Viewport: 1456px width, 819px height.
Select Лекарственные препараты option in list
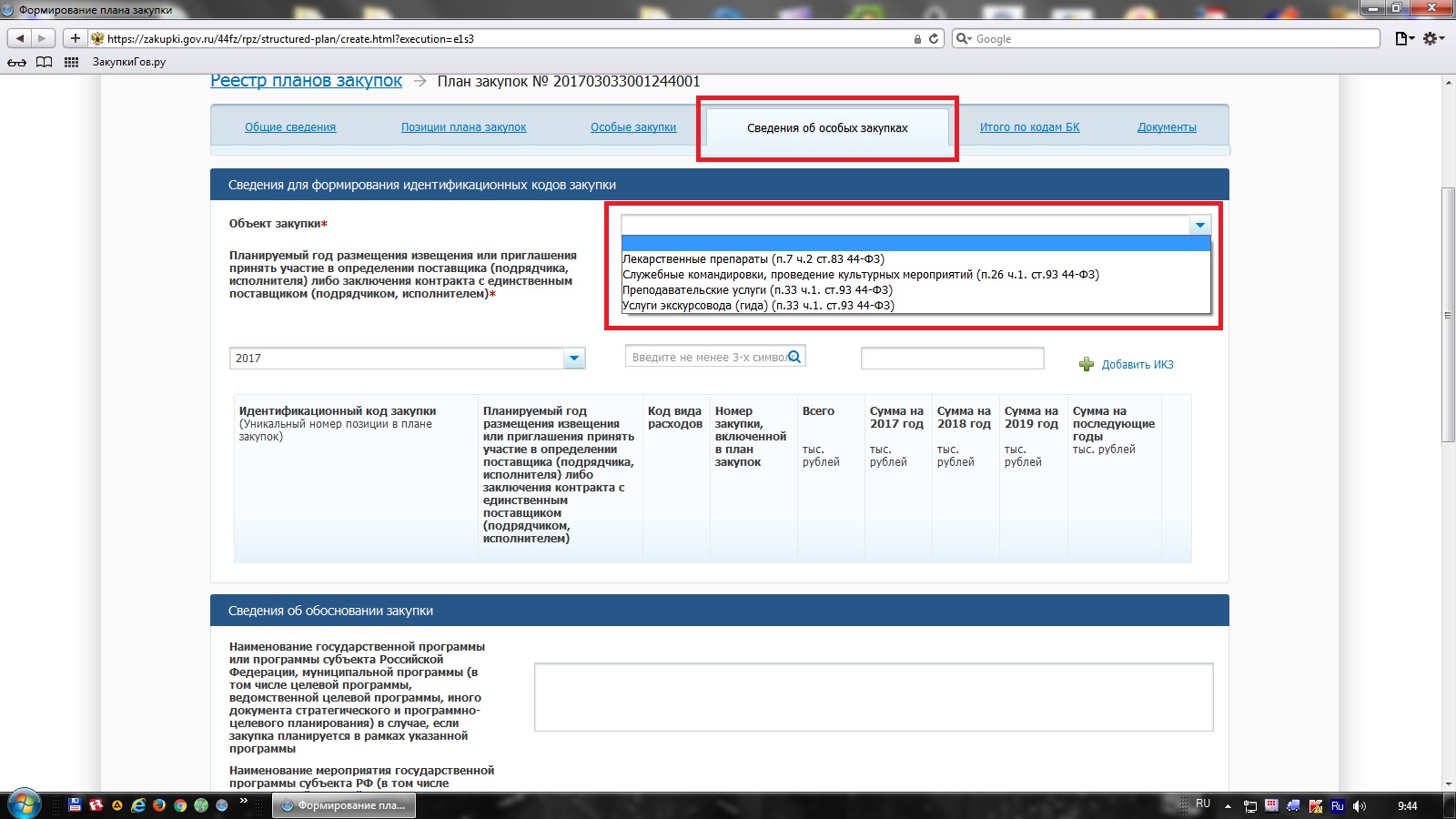pyautogui.click(x=753, y=259)
